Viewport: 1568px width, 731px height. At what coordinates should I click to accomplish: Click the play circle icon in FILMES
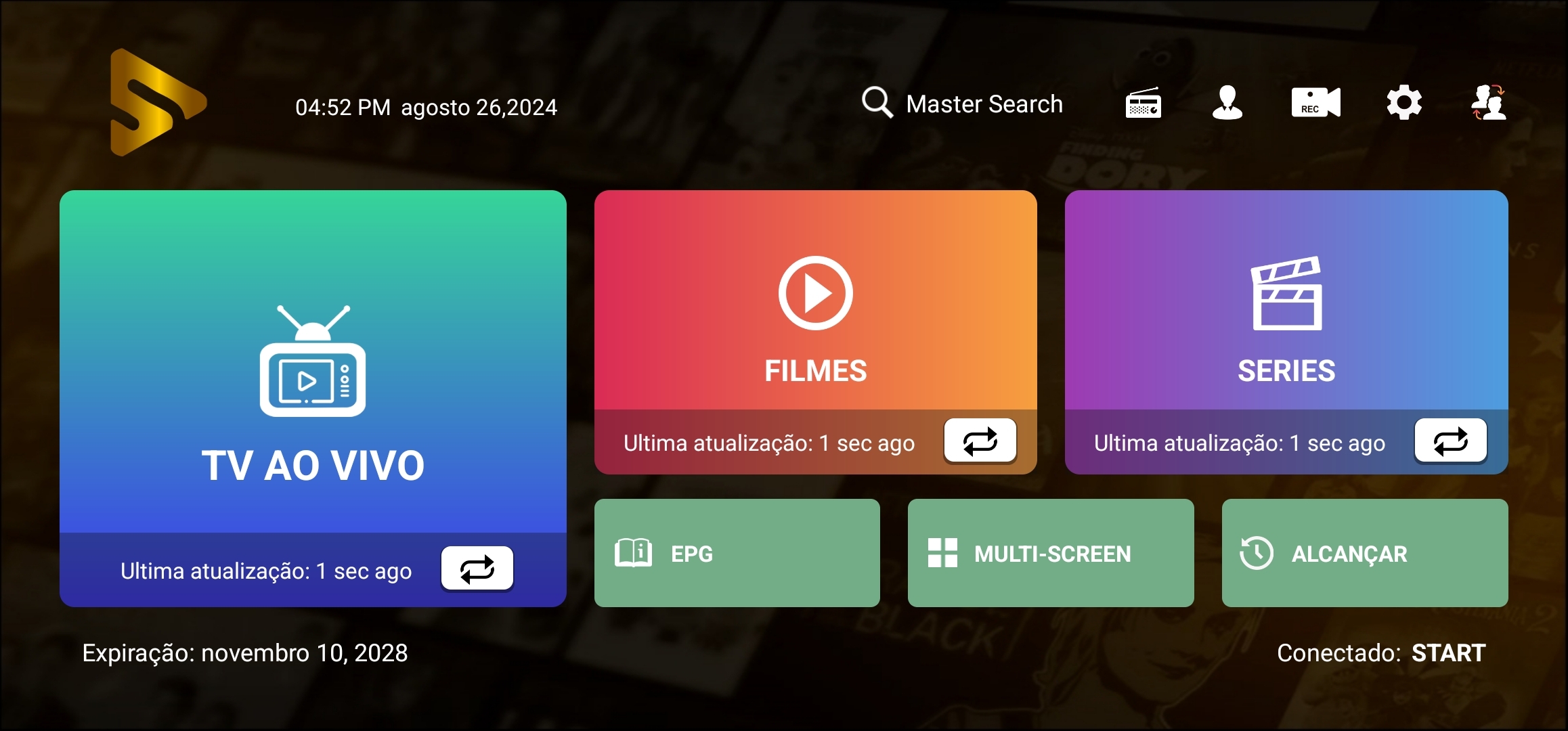coord(815,293)
